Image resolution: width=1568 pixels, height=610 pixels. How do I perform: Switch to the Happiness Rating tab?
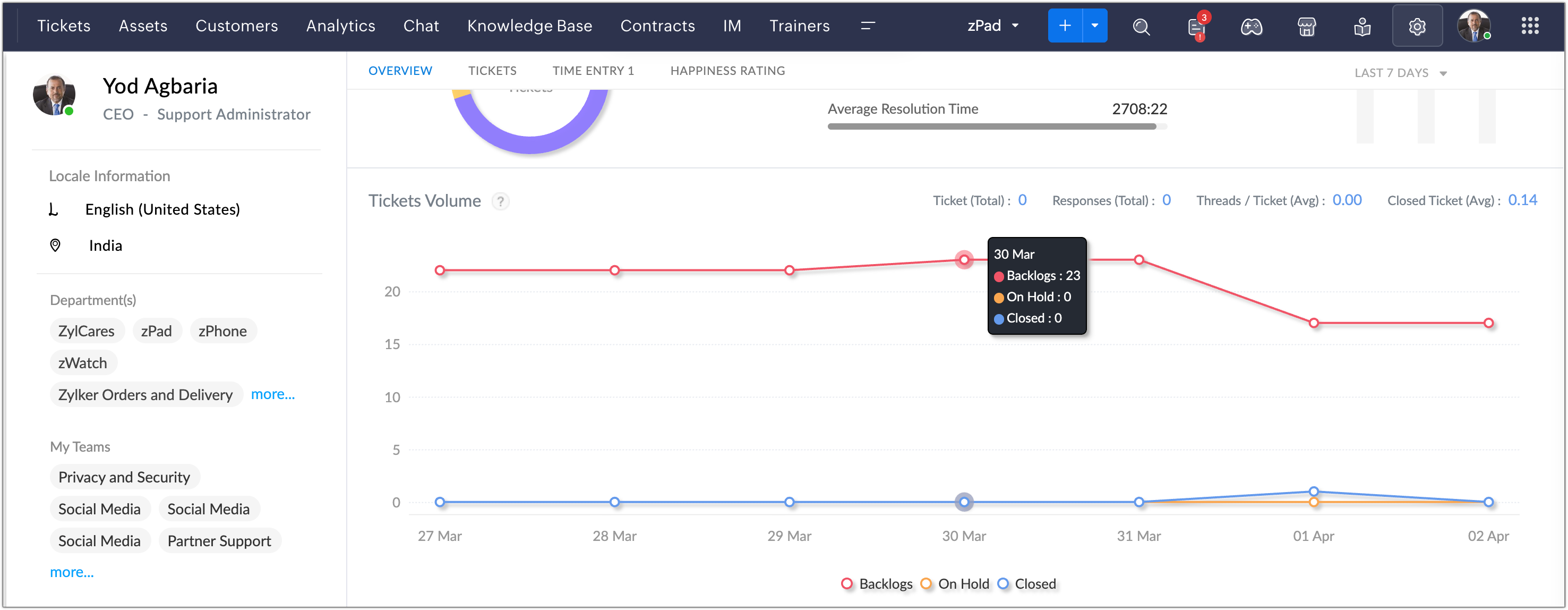(x=727, y=71)
